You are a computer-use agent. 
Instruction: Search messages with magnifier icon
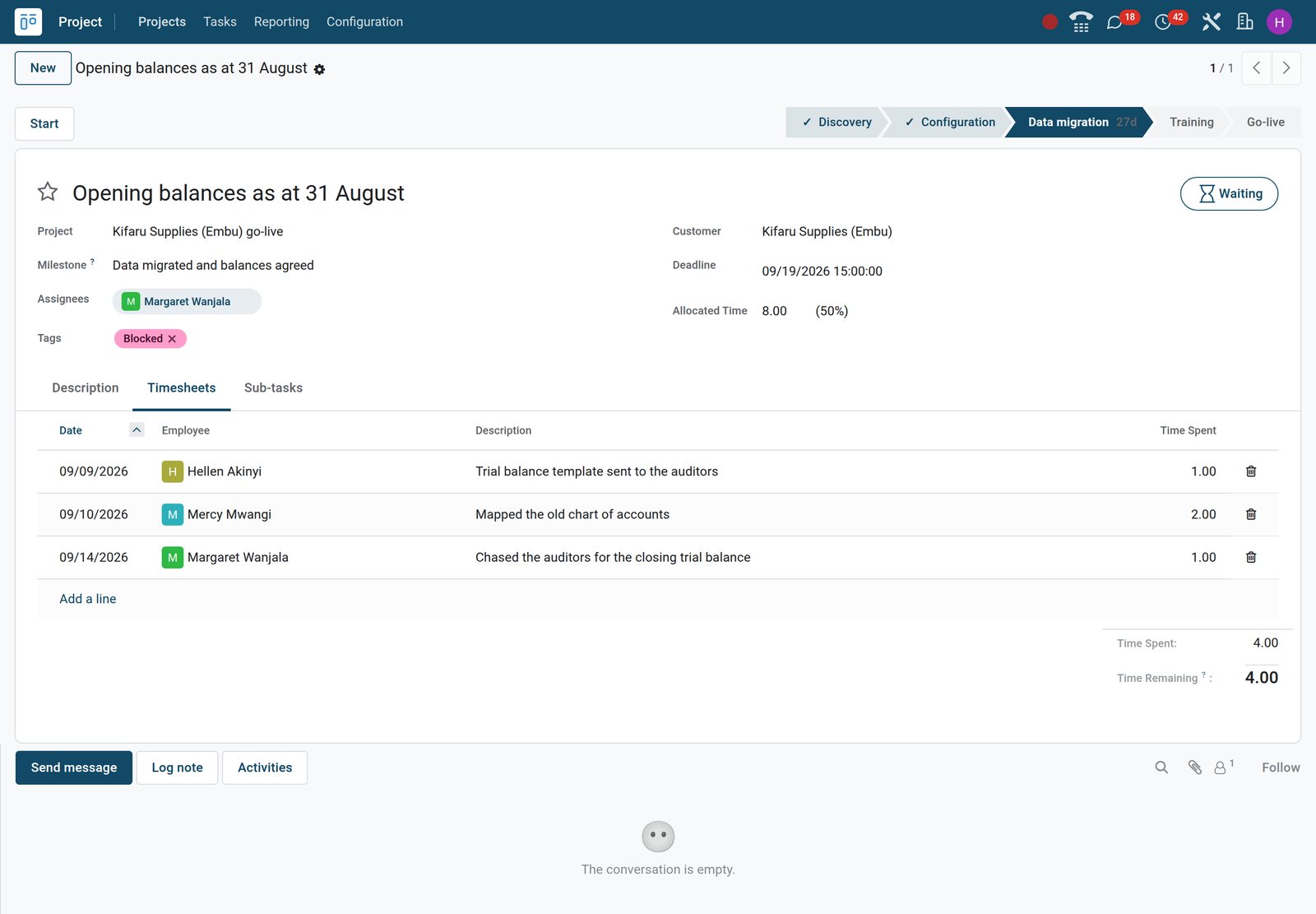point(1161,768)
